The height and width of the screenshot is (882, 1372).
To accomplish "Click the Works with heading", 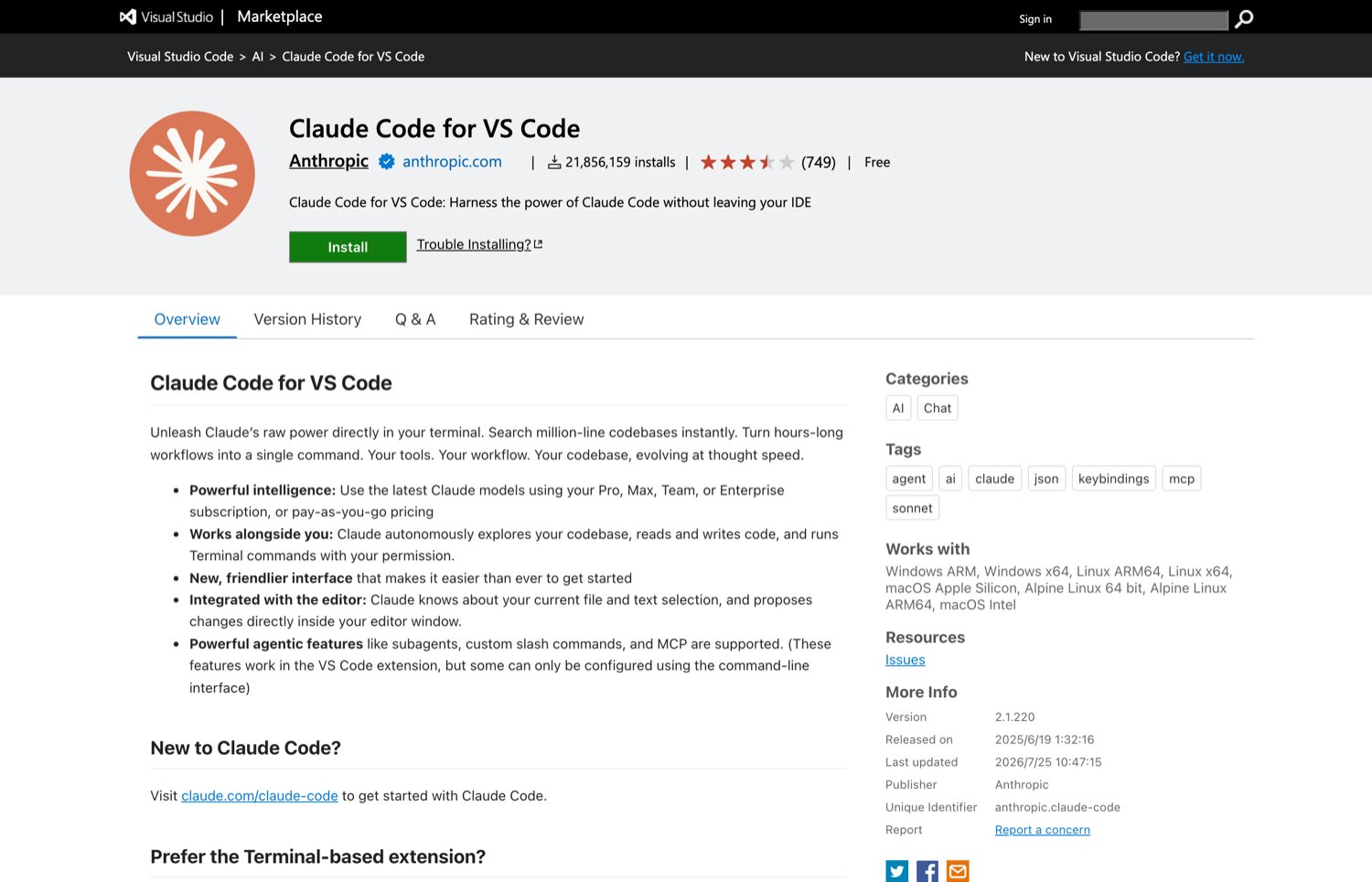I will [x=927, y=549].
